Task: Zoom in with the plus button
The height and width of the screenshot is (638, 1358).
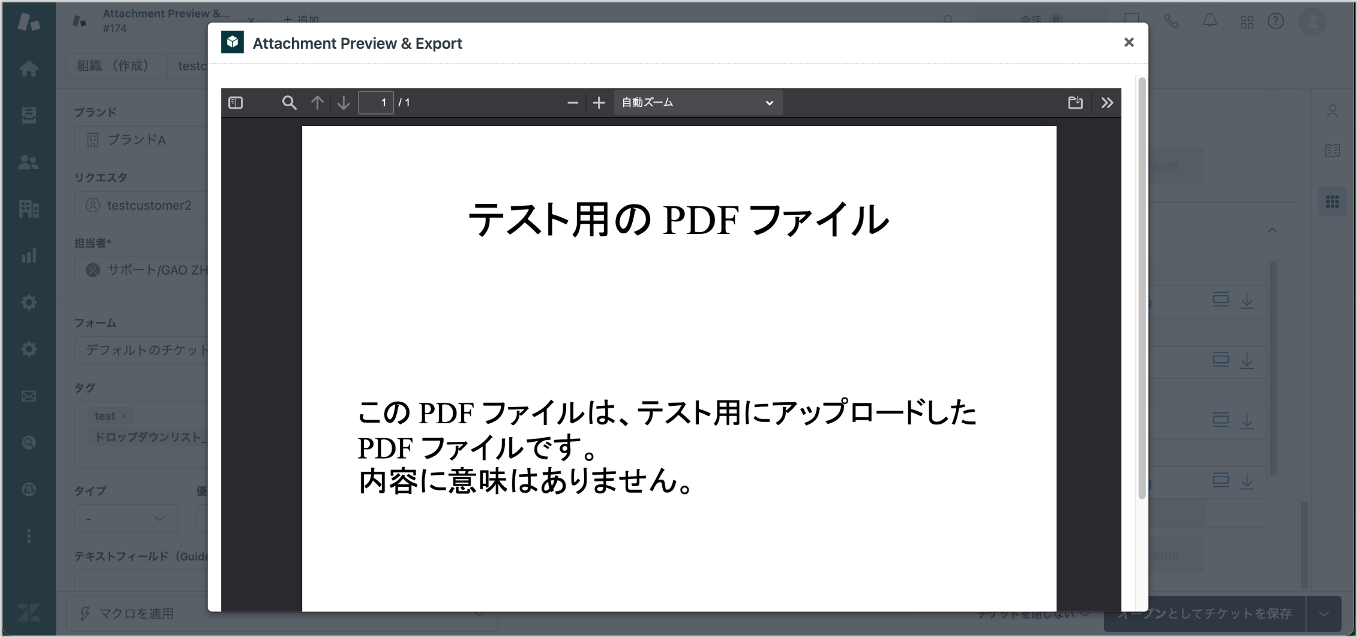Action: point(599,103)
